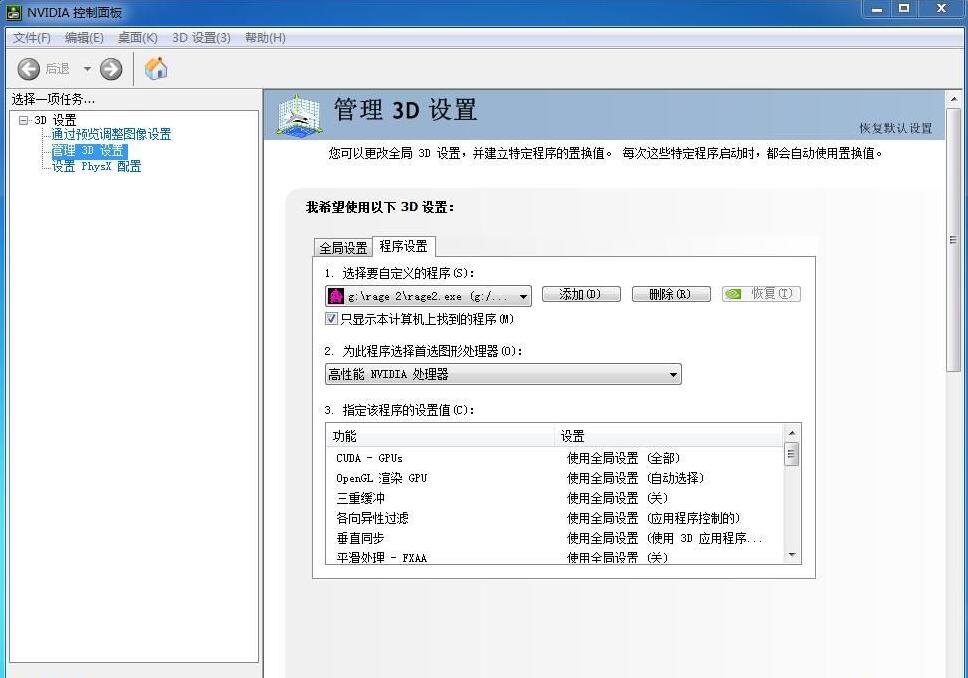This screenshot has width=968, height=678.
Task: Select the OpenGL 渲染 GPU setting row
Action: coord(555,478)
